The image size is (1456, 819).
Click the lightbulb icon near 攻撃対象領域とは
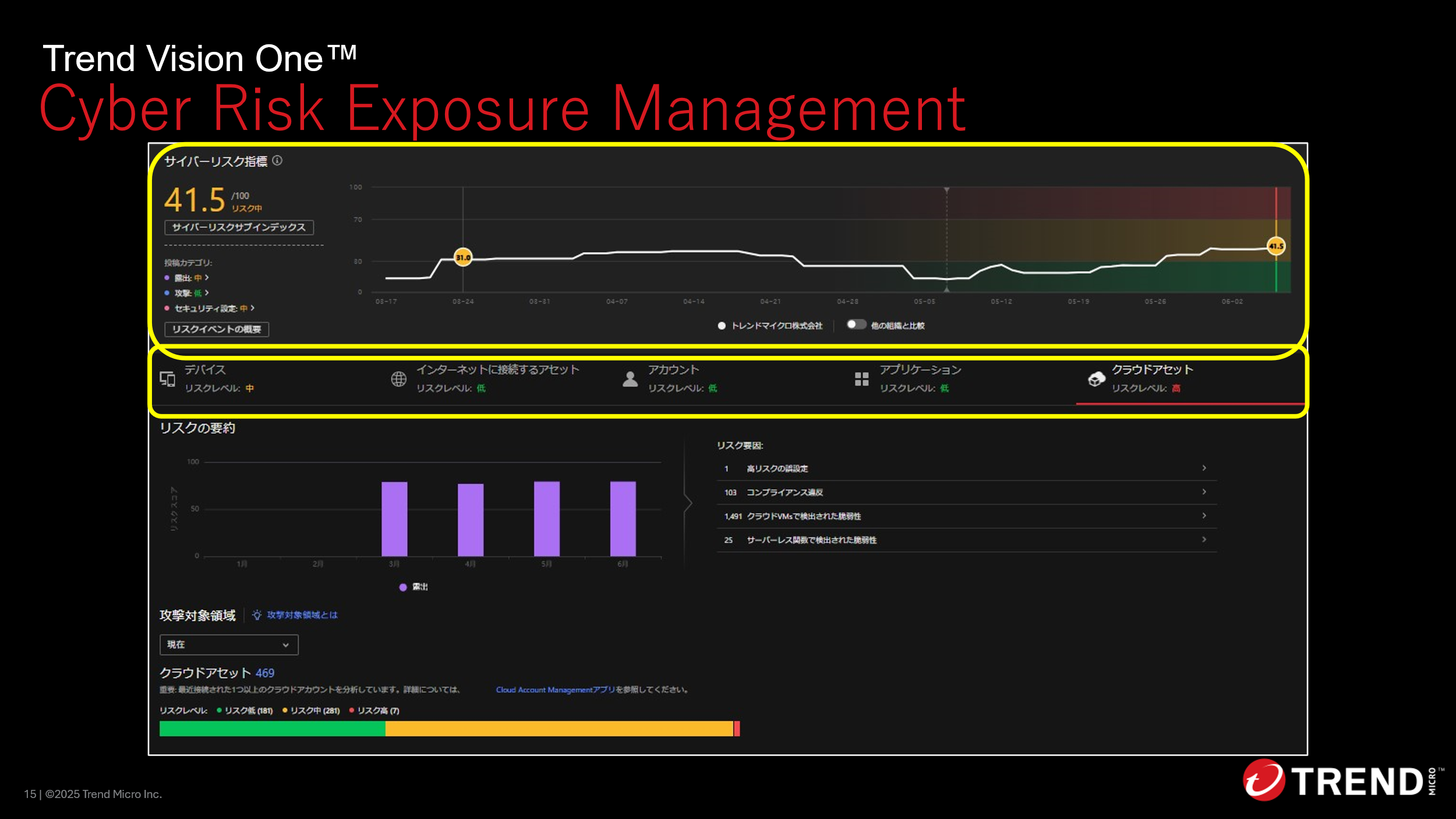tap(257, 615)
